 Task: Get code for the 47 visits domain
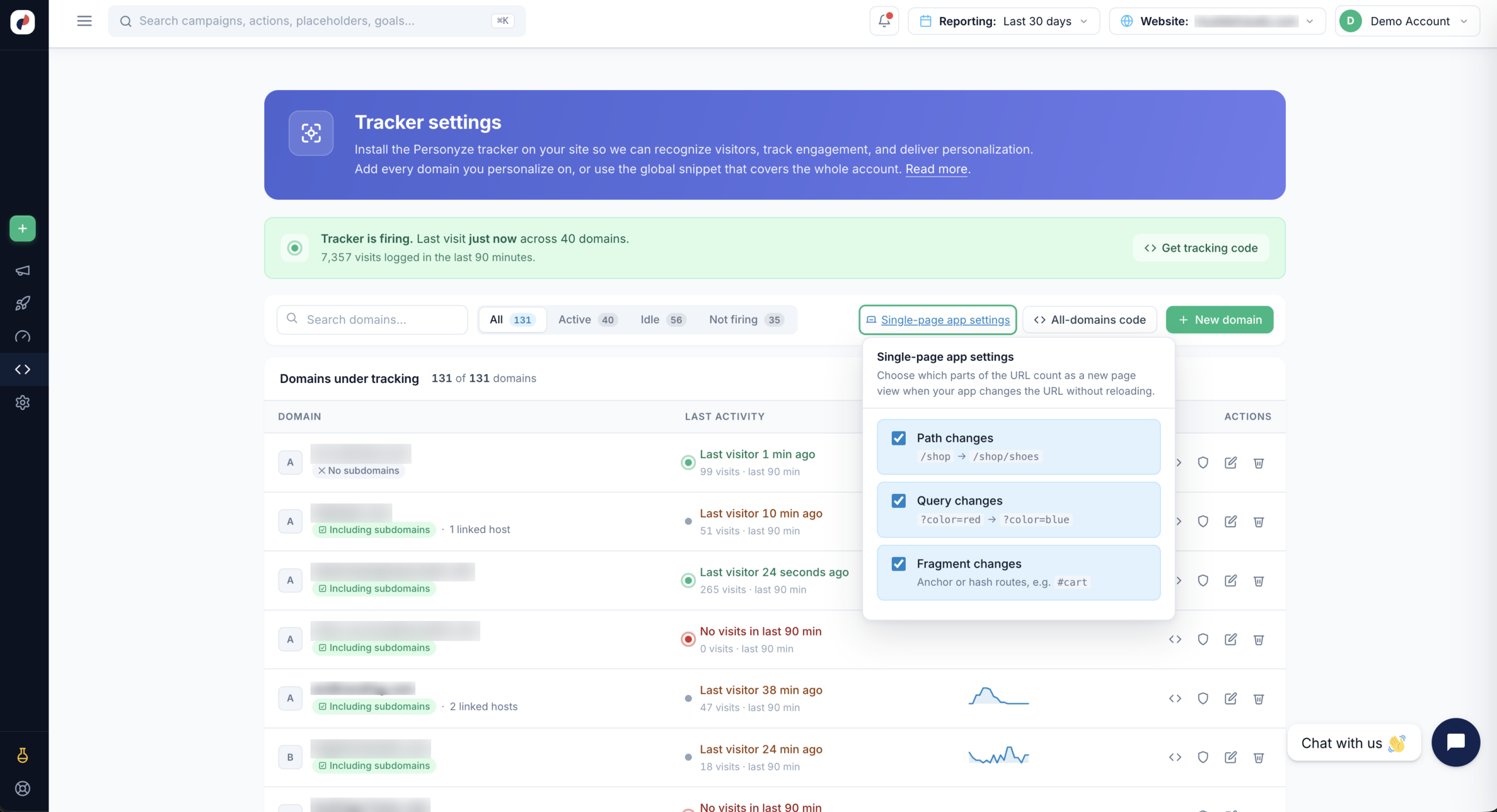1175,699
